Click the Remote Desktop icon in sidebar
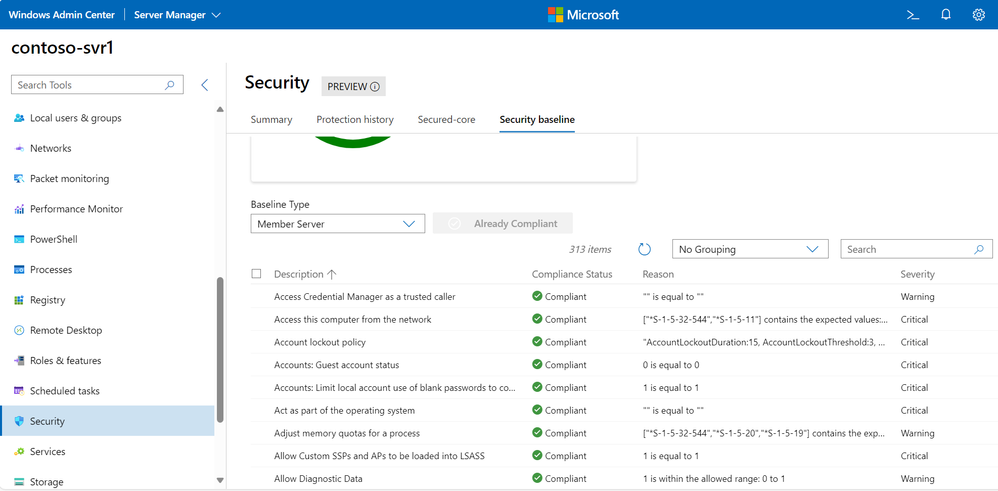Image resolution: width=998 pixels, height=491 pixels. point(19,330)
